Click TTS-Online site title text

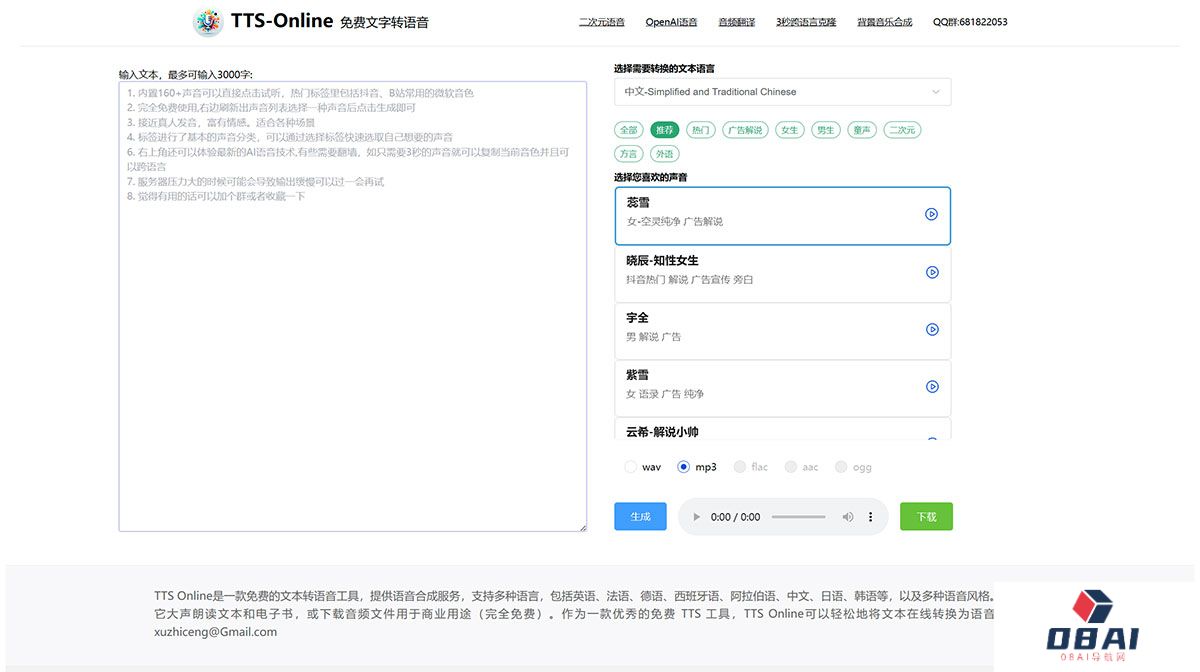(x=282, y=20)
